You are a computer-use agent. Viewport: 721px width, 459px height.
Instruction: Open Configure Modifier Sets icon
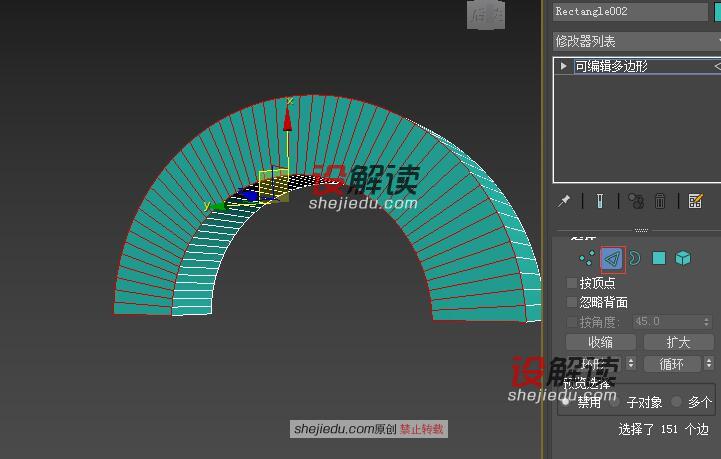click(x=696, y=201)
